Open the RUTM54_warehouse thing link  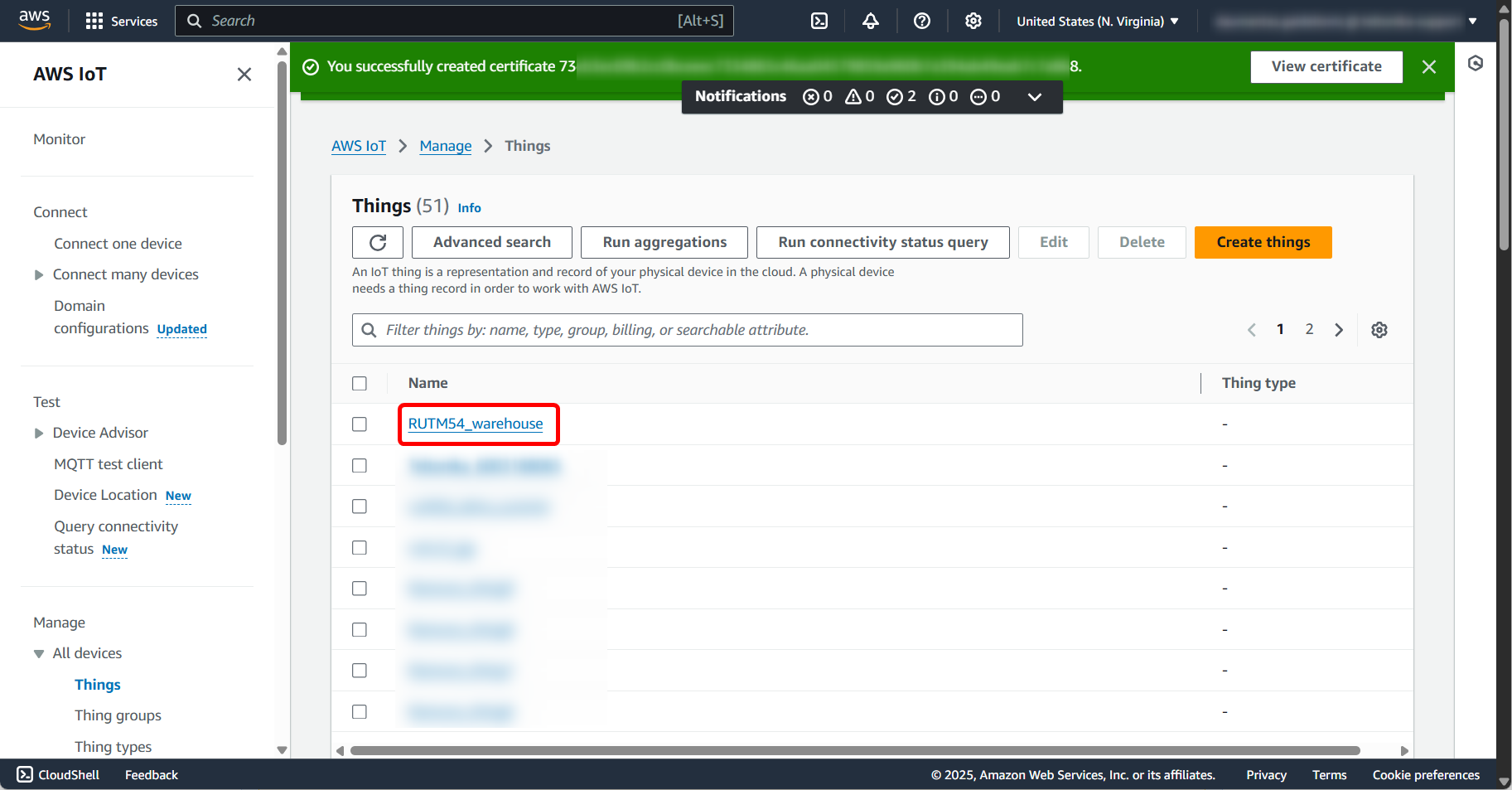pos(476,424)
